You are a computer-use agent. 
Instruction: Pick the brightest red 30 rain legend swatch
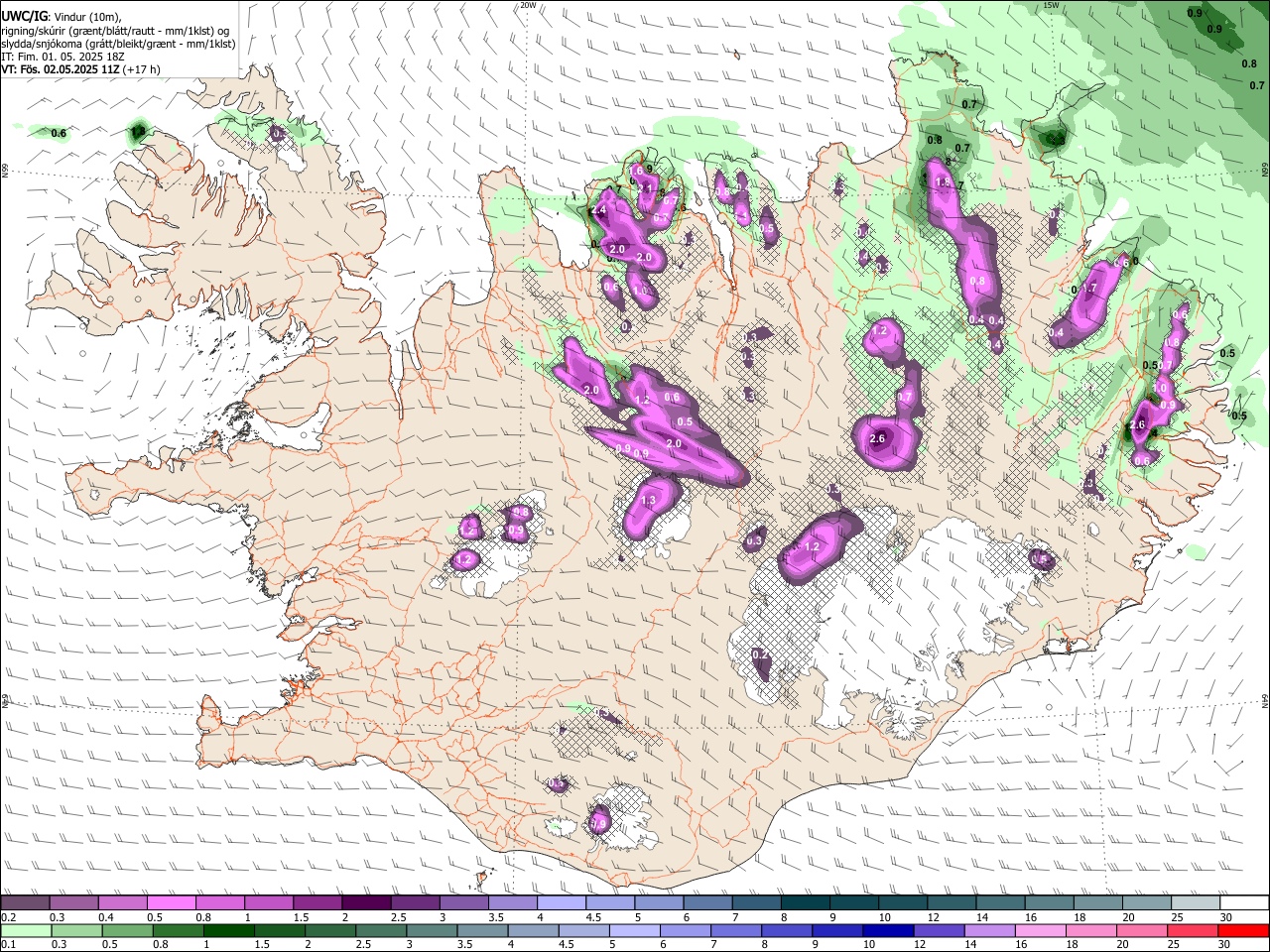(x=1243, y=930)
